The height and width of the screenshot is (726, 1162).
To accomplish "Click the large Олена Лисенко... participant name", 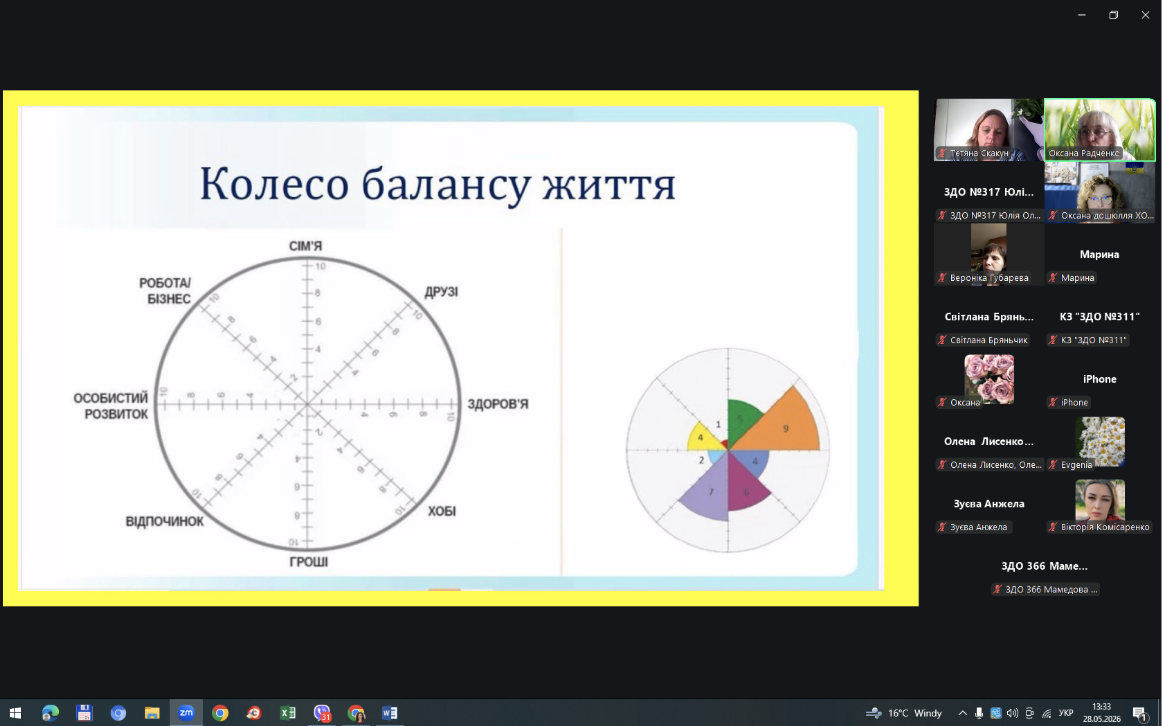I will 989,441.
